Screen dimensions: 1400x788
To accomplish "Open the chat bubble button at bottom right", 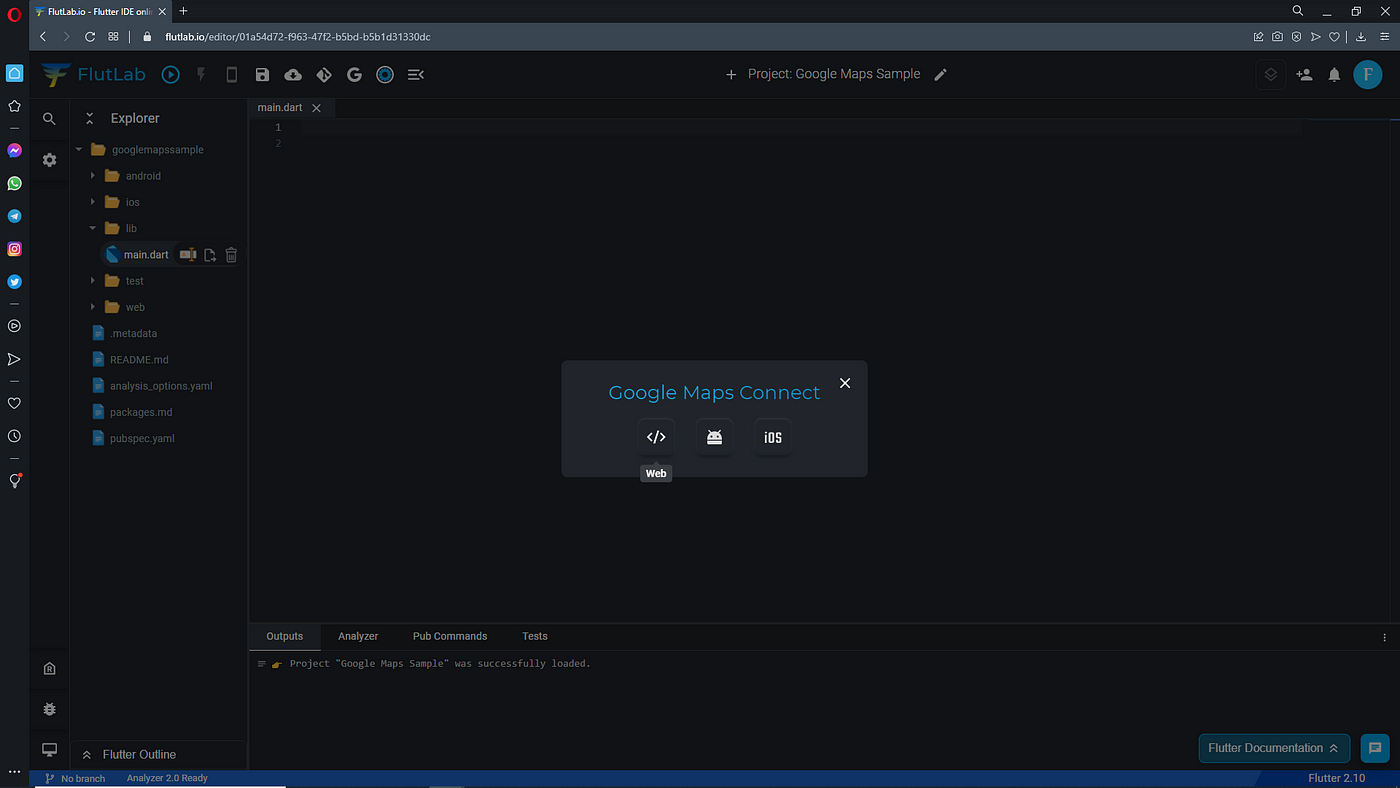I will point(1375,748).
